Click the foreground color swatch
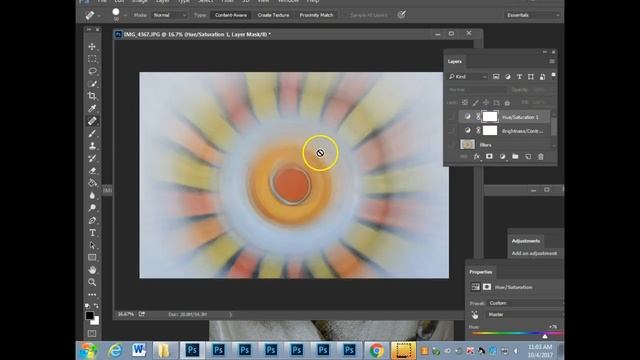 89,316
